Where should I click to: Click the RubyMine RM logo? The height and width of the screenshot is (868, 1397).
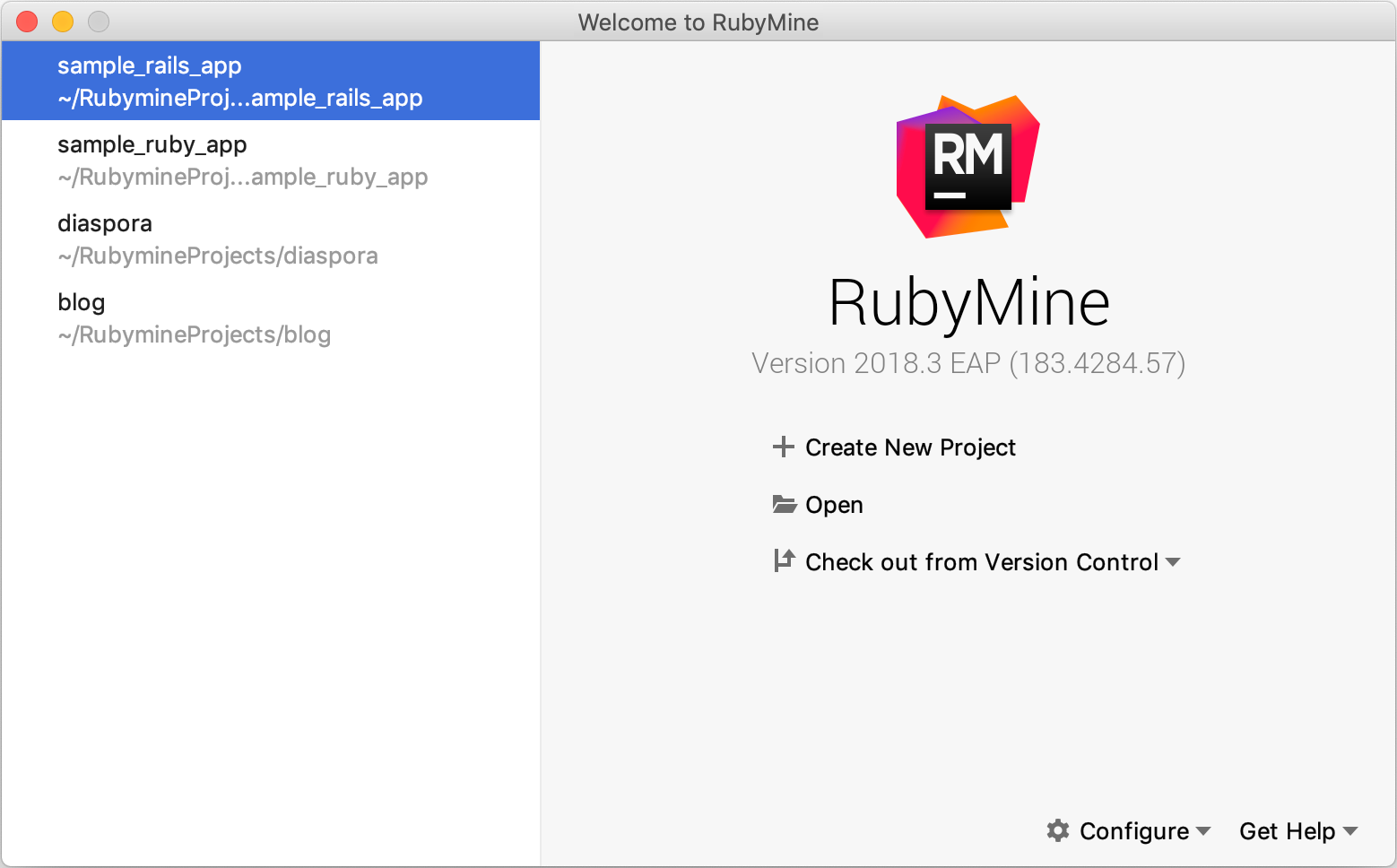(968, 167)
